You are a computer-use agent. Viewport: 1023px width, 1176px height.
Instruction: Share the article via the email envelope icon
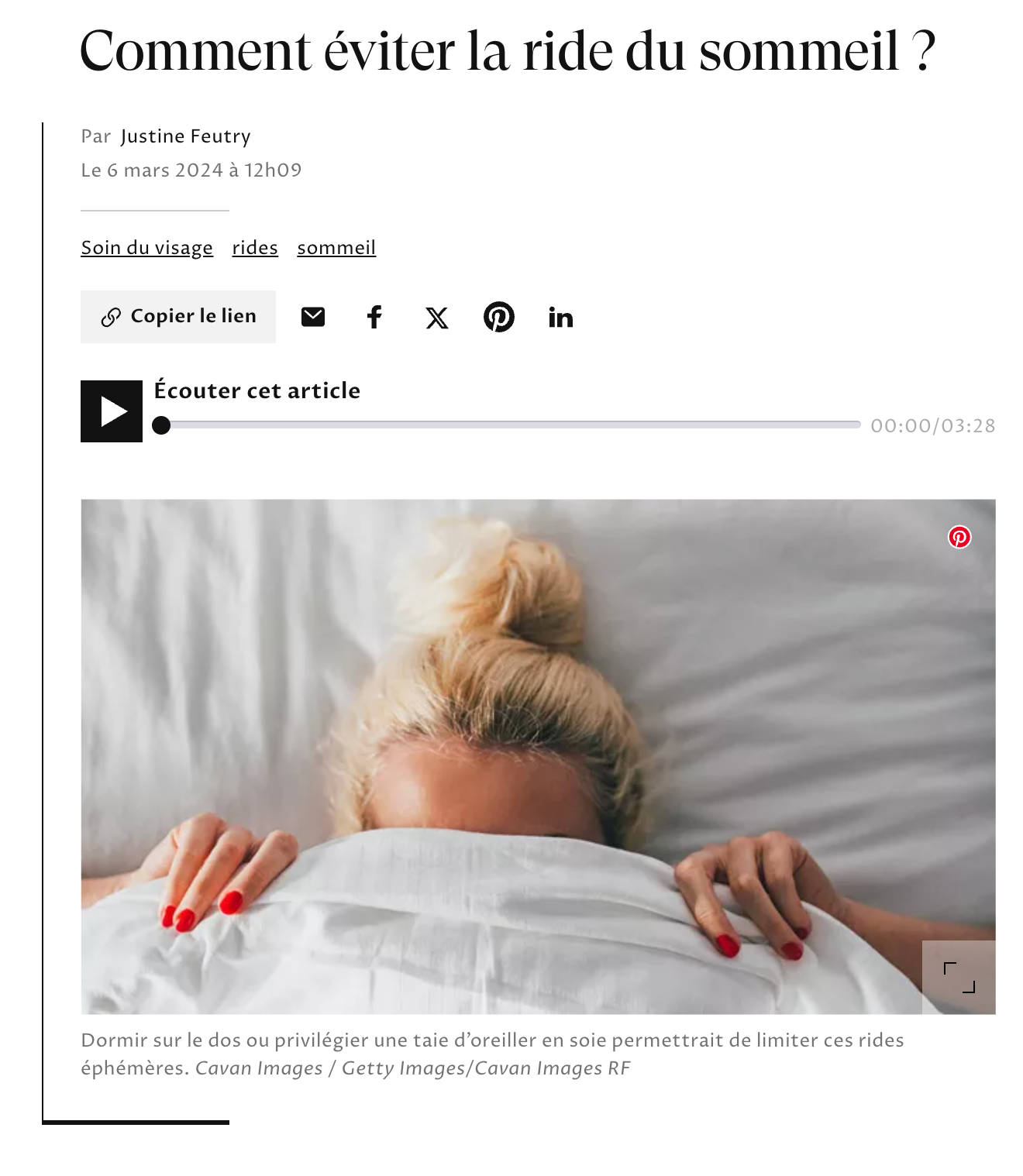(313, 317)
